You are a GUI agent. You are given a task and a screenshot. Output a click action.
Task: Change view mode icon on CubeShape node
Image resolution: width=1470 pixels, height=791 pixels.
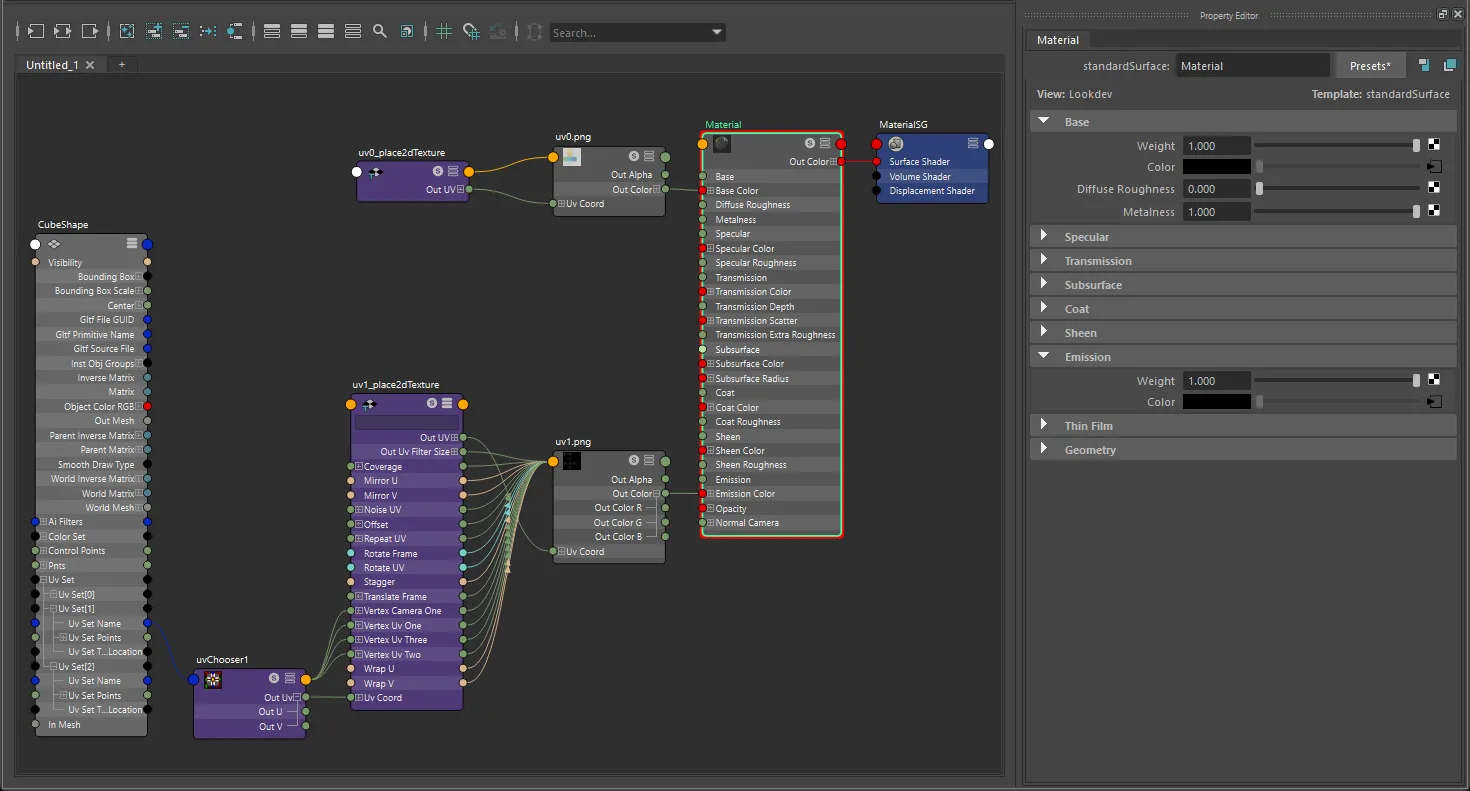pos(132,243)
